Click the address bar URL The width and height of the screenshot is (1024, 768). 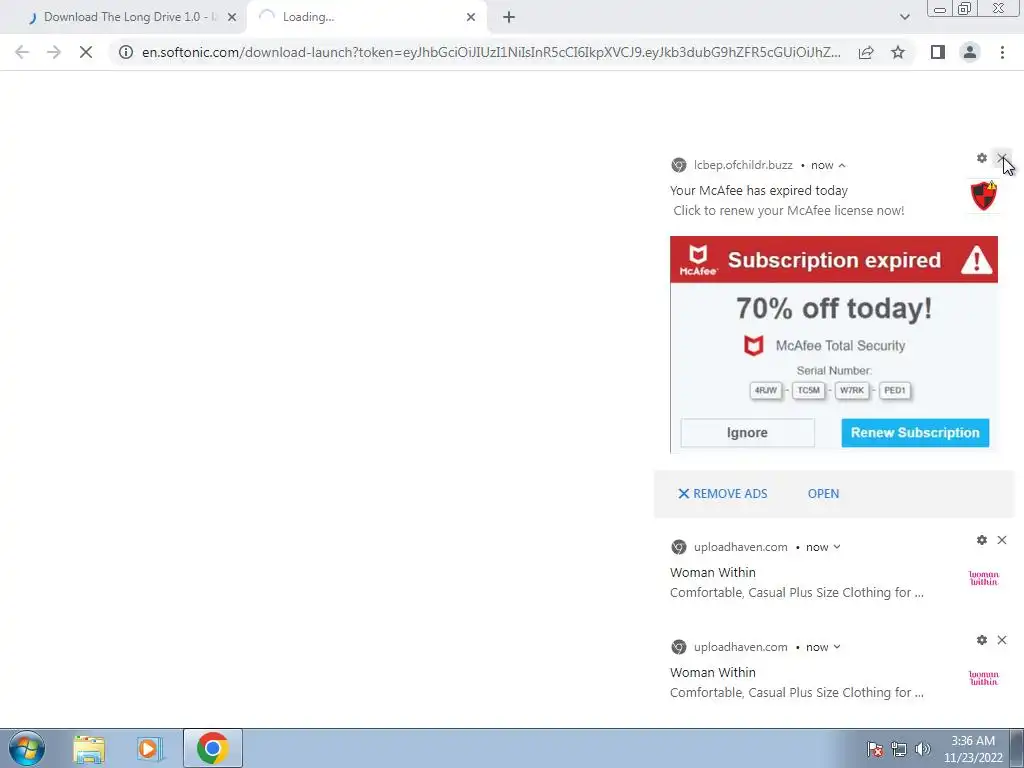pos(491,52)
